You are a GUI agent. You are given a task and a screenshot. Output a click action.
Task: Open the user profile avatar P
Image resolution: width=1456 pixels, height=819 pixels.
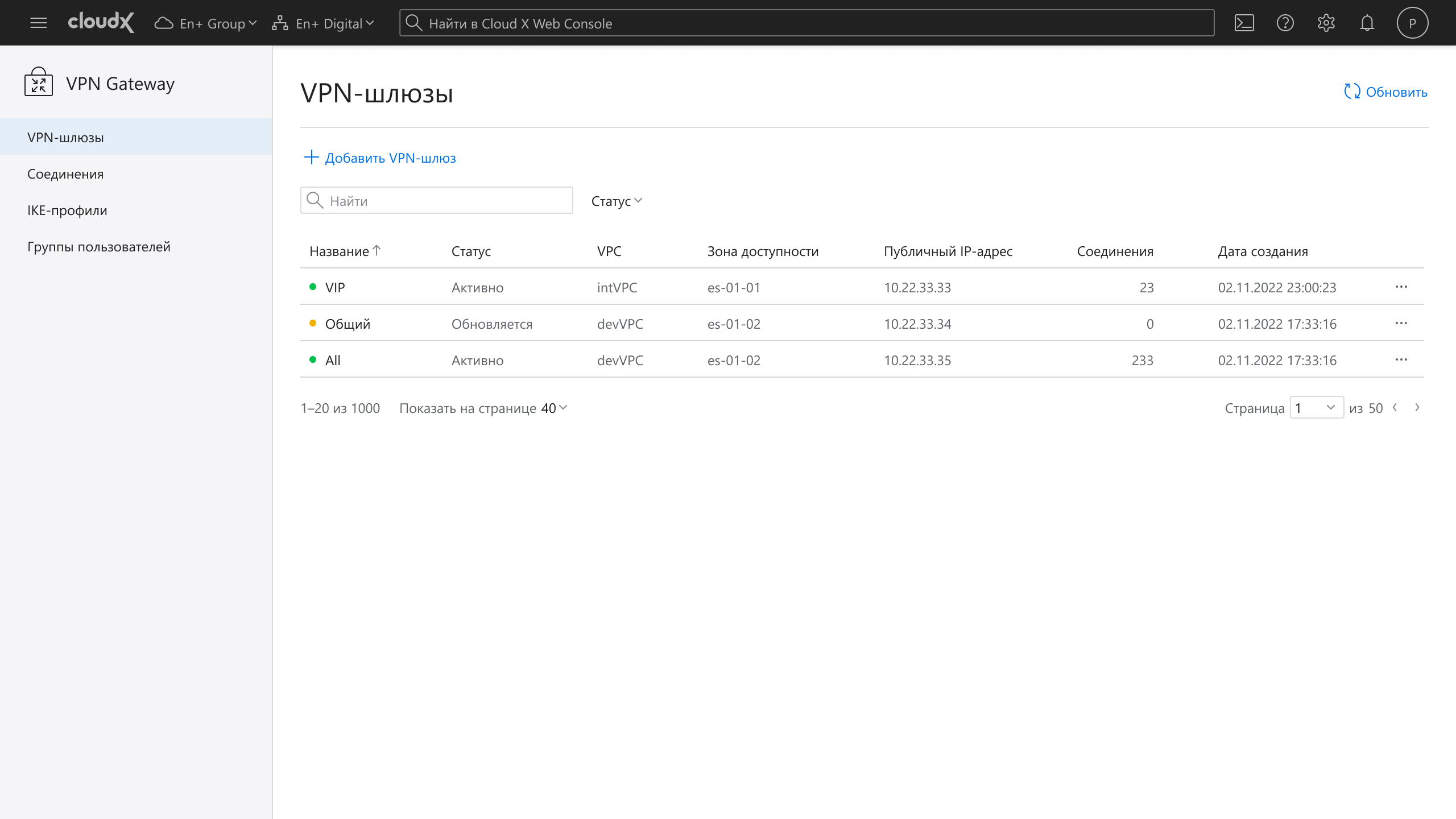[x=1412, y=23]
